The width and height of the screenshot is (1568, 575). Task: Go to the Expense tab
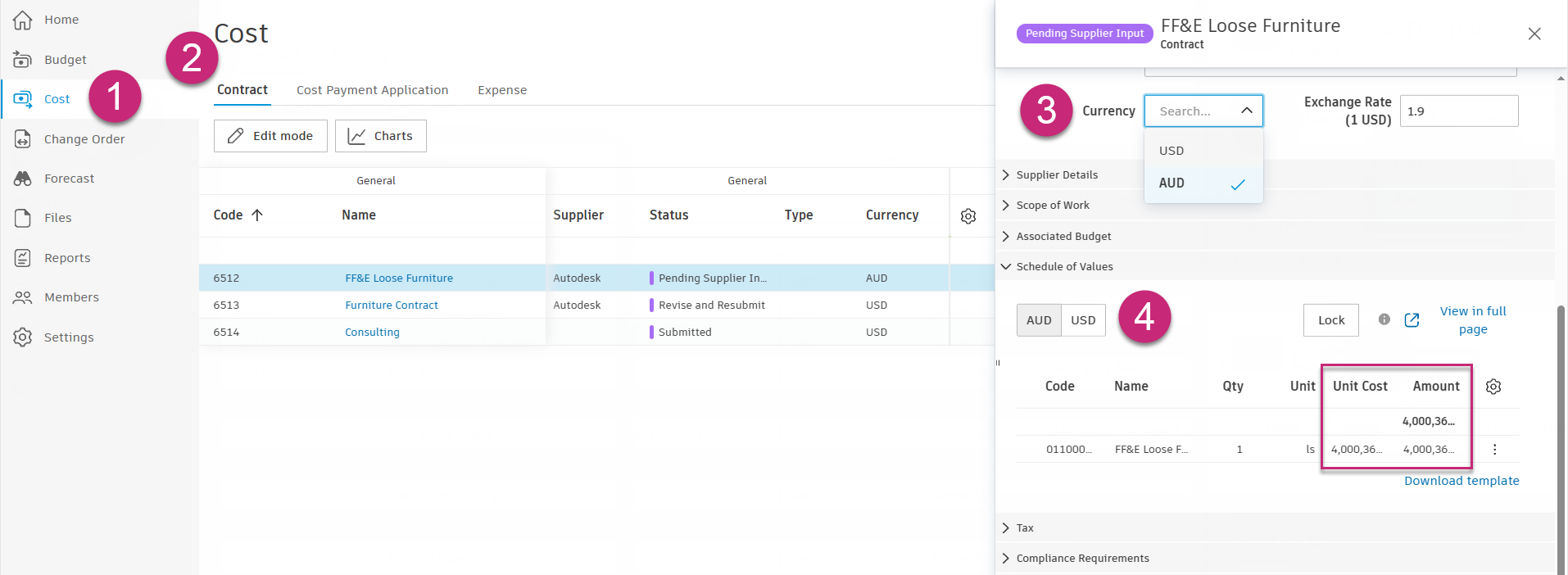pos(502,90)
